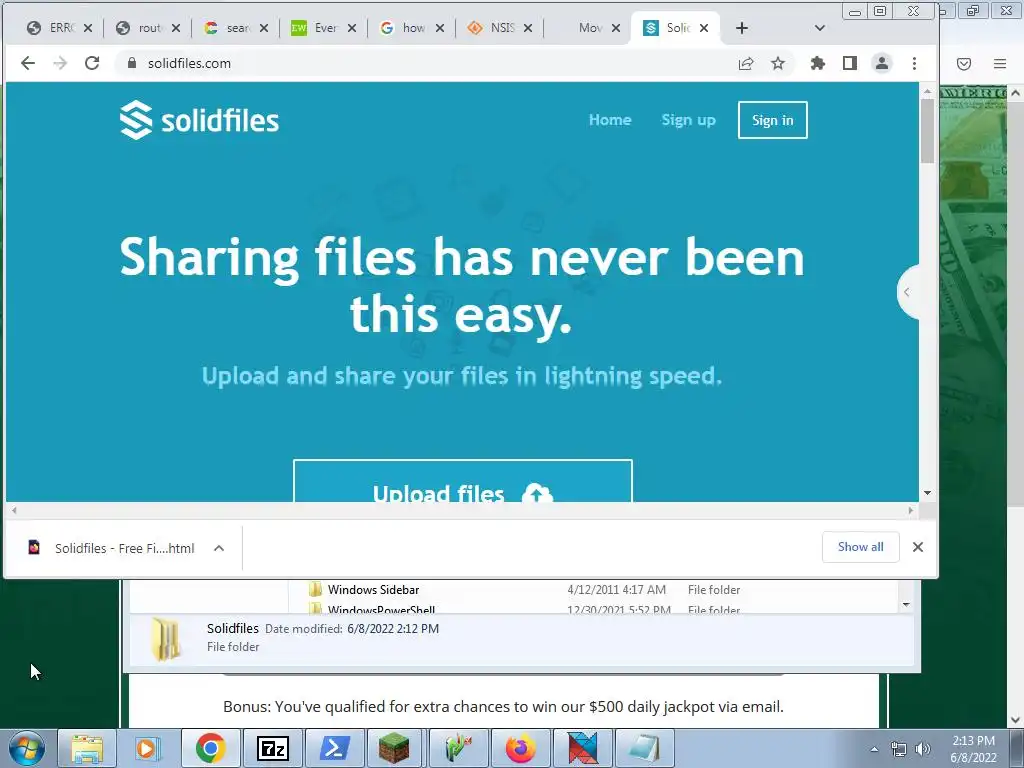This screenshot has height=768, width=1024.
Task: Close the Solidfiles tab
Action: point(703,28)
